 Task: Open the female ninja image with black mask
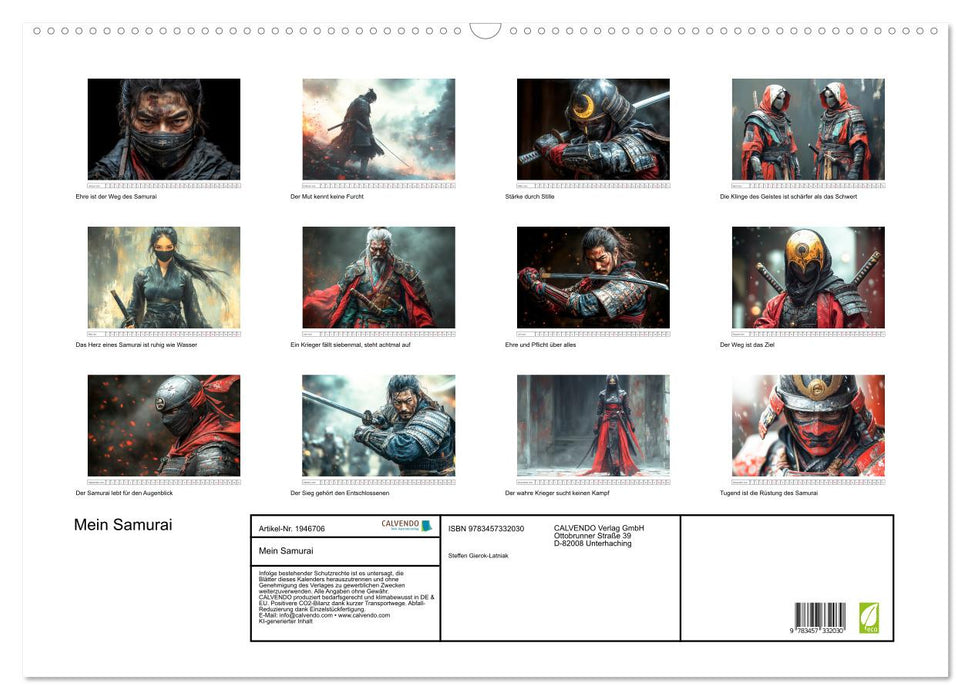164,277
